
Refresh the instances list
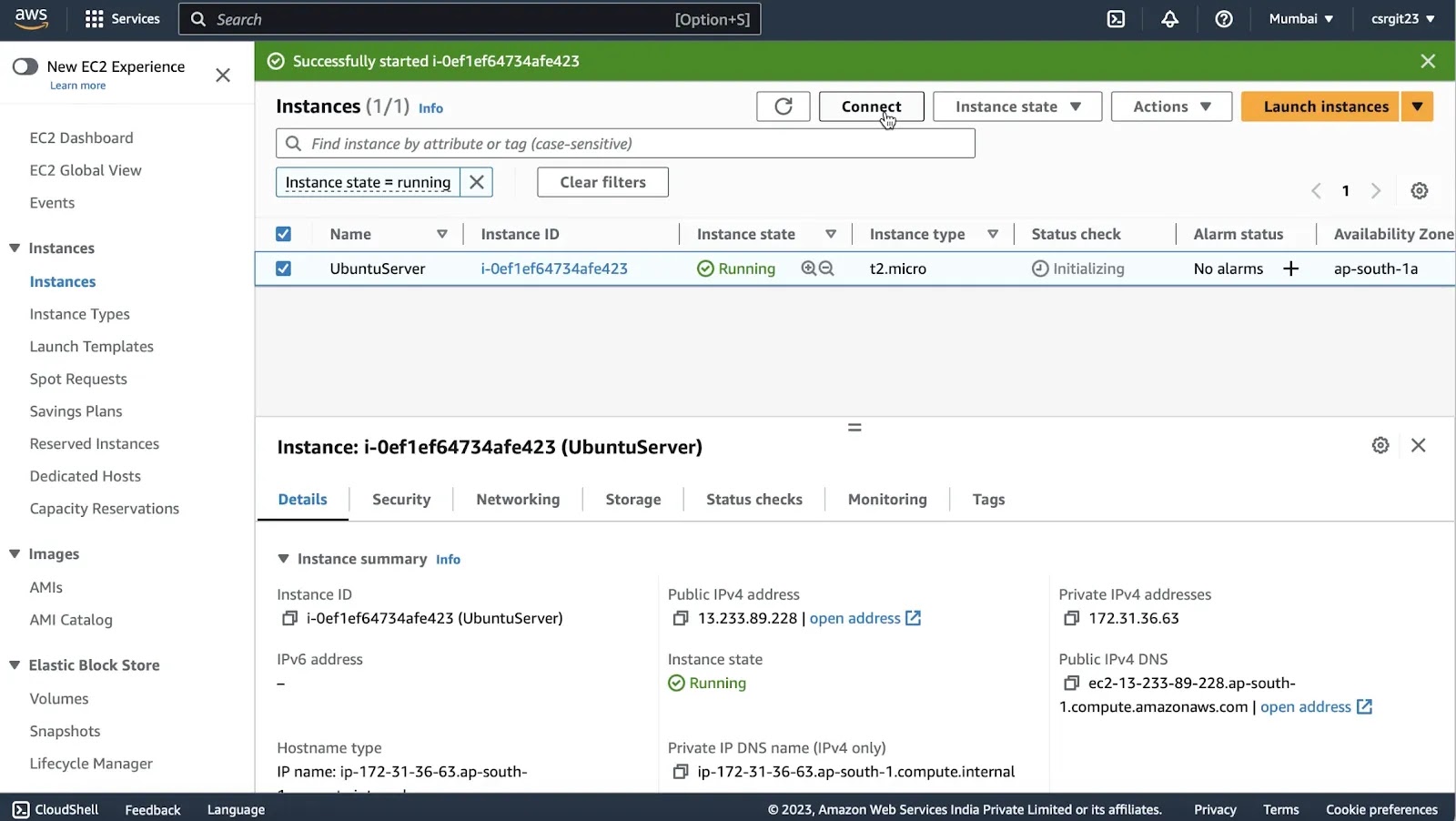pyautogui.click(x=783, y=106)
